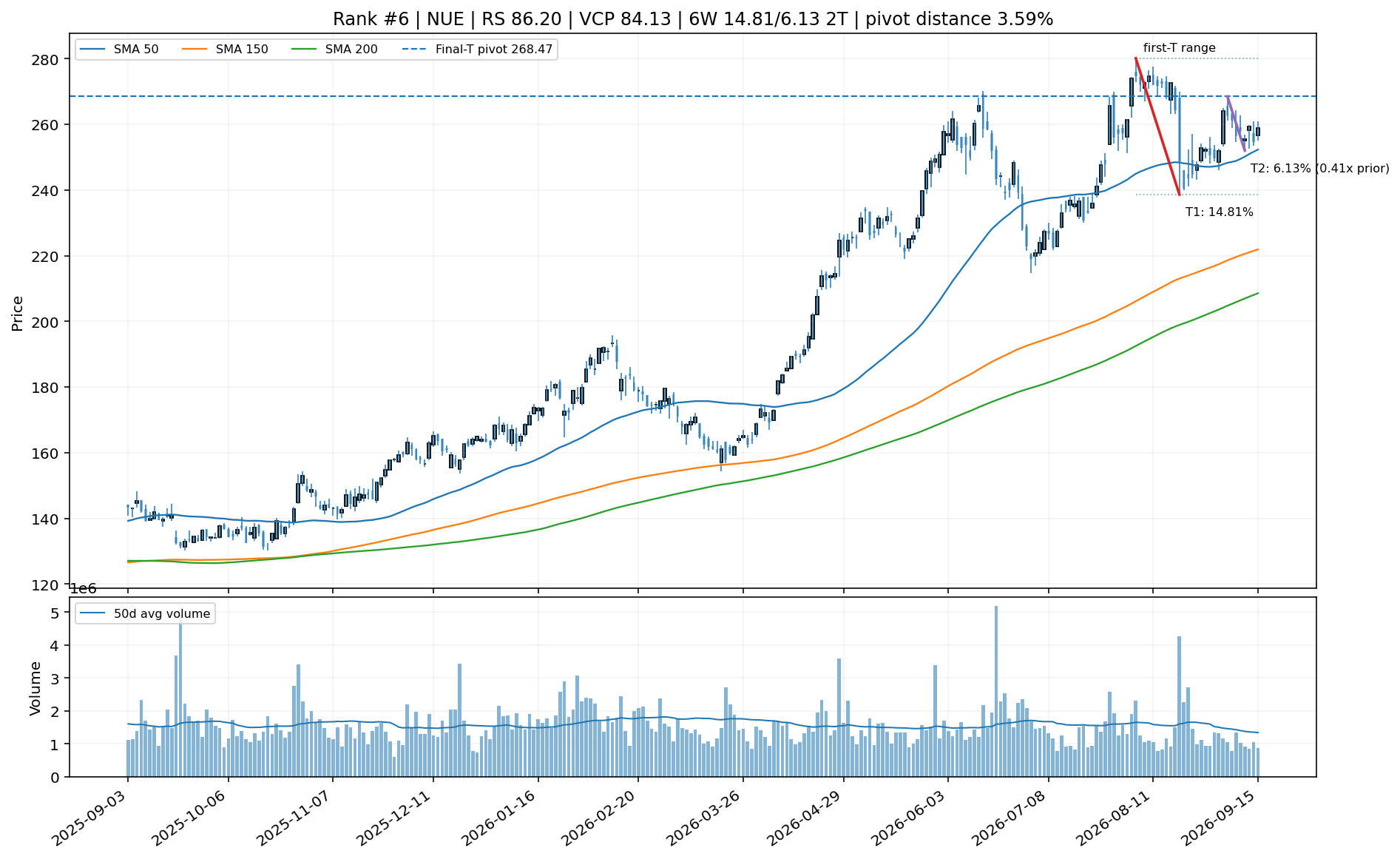This screenshot has height=859, width=1400.
Task: Click the 'SMA 200' legend entry
Action: (335, 50)
